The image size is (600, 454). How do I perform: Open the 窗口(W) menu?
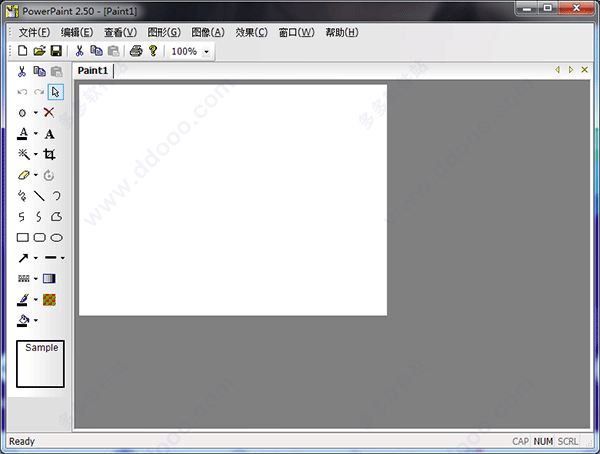297,32
